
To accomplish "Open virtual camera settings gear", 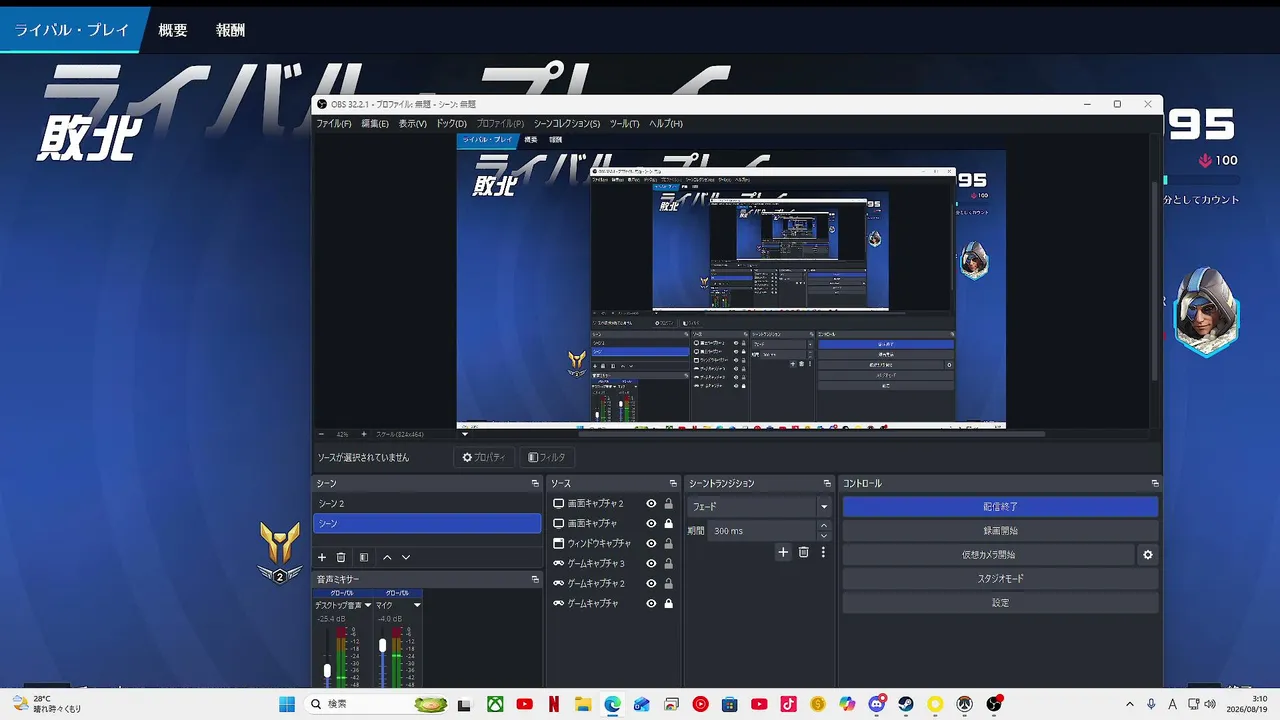I will [x=1148, y=555].
